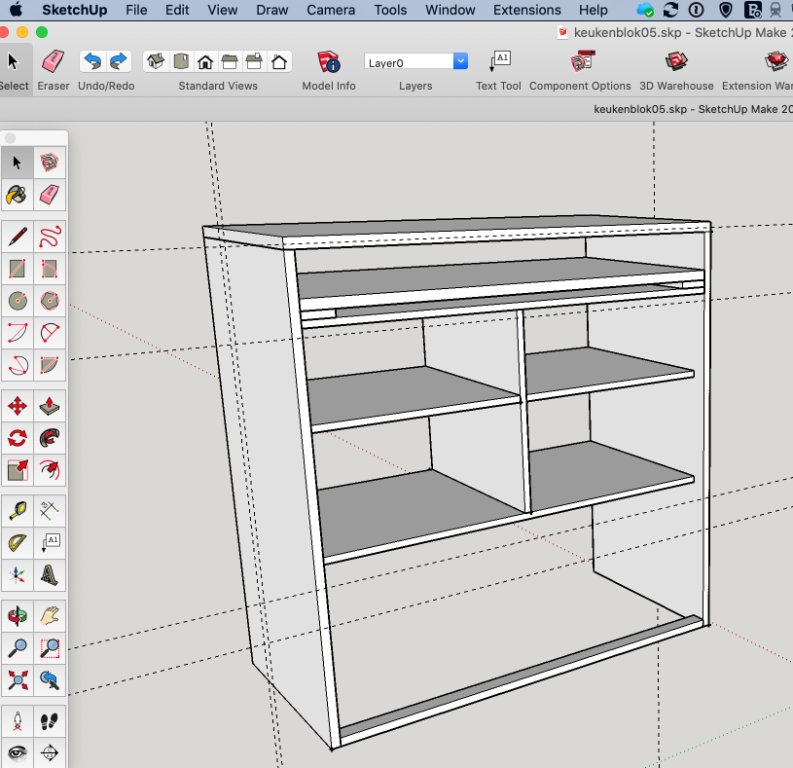Viewport: 793px width, 768px height.
Task: Activate the Orbit camera tool
Action: pyautogui.click(x=17, y=615)
